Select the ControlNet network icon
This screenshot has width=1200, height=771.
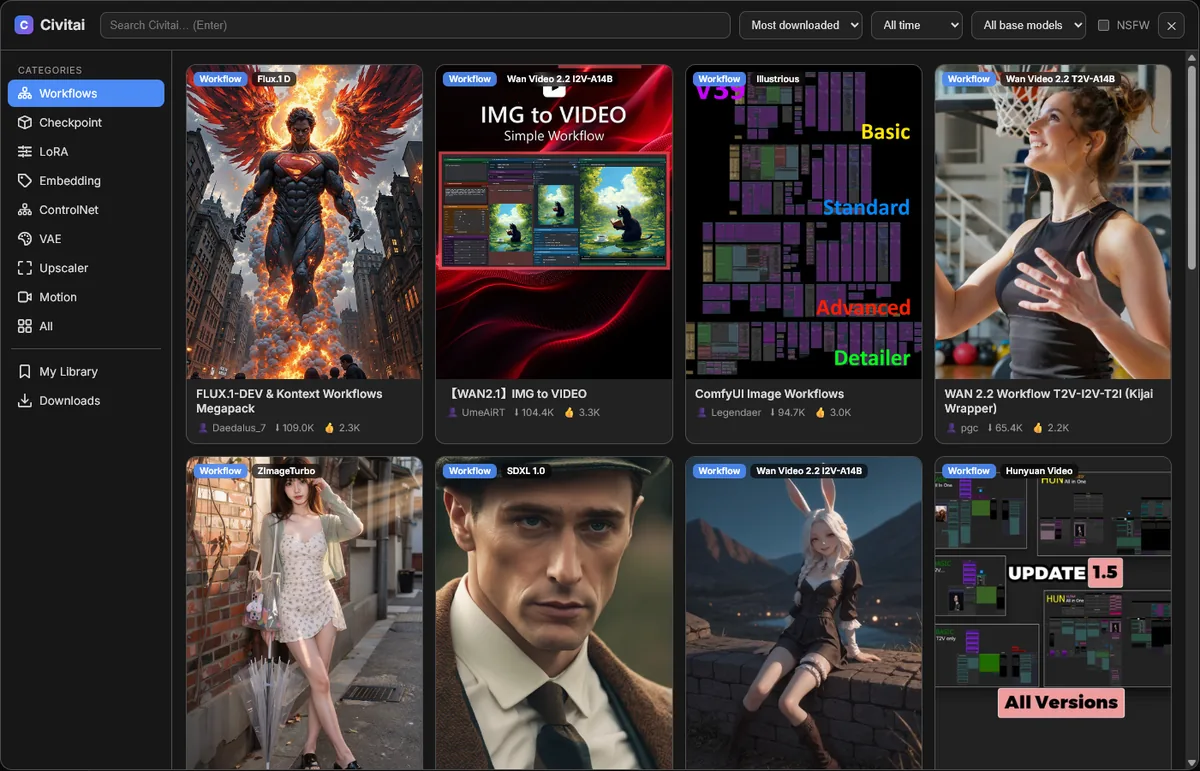tap(25, 210)
